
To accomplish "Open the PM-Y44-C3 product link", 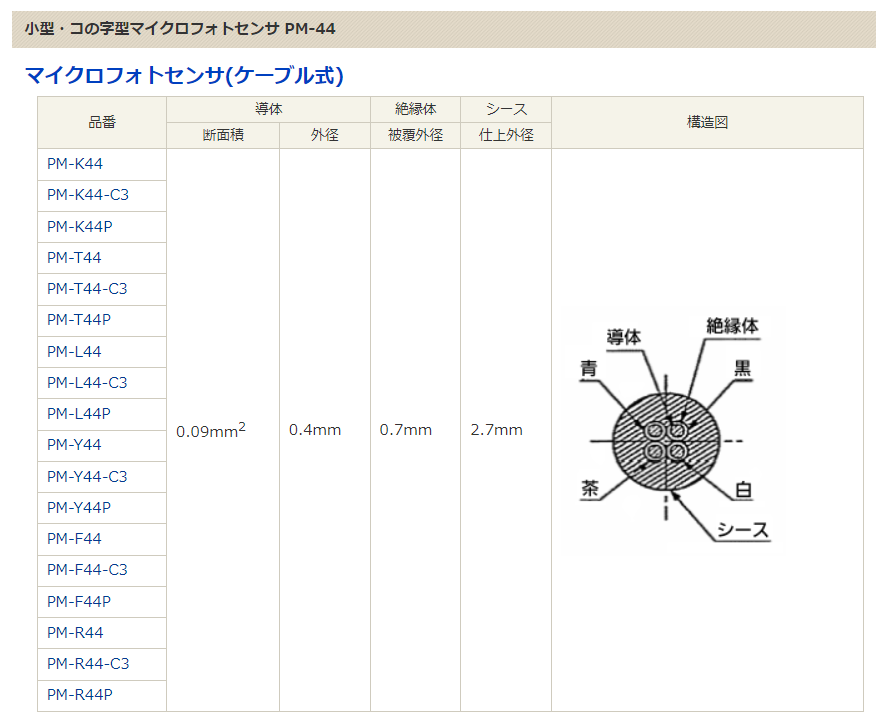I will pos(87,476).
